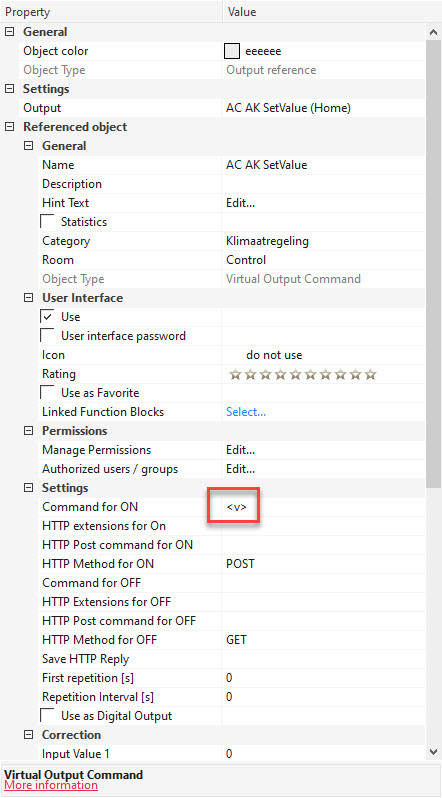
Task: Set the rating using the star row
Action: [x=303, y=375]
